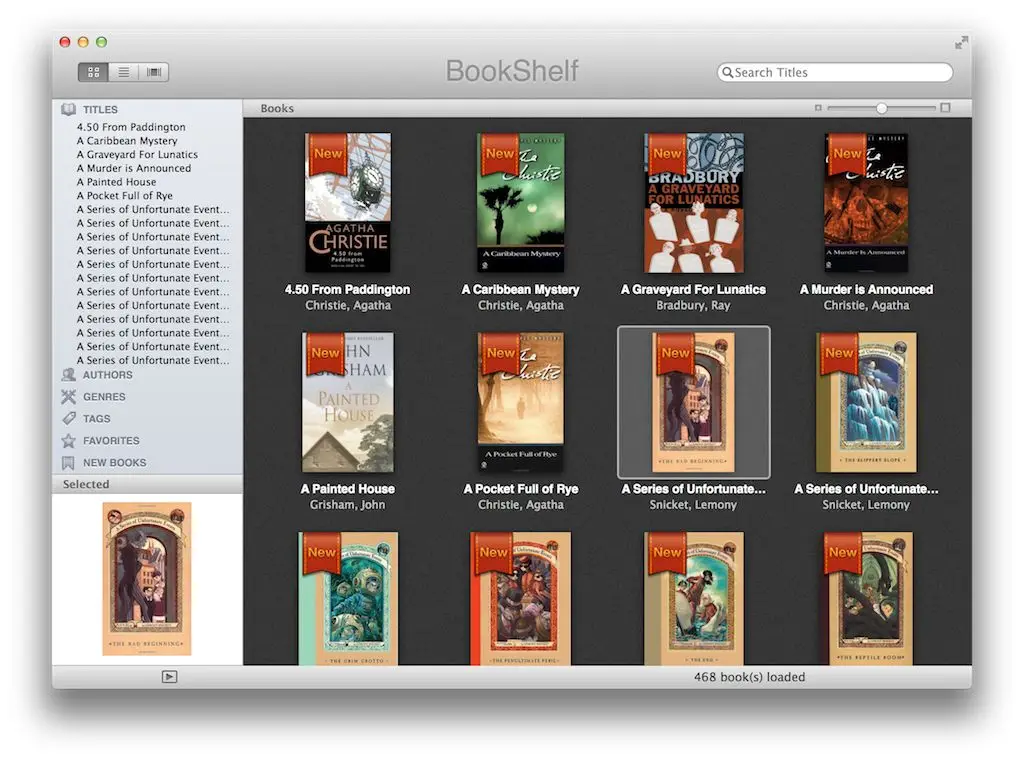Click the 'A Graveyard For Lunatics' title under its cover
Image resolution: width=1024 pixels, height=761 pixels.
click(x=694, y=289)
